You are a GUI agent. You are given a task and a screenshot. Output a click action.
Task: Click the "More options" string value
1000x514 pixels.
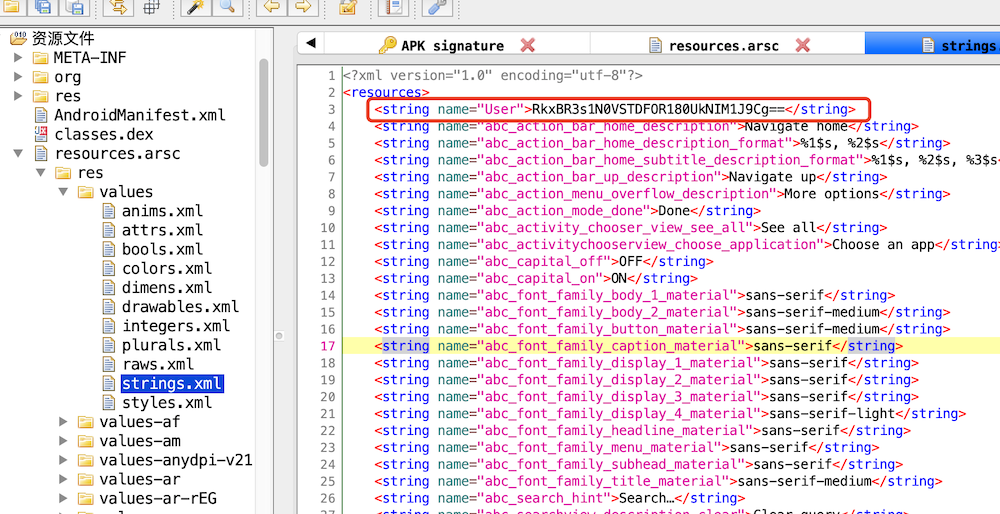click(x=832, y=194)
